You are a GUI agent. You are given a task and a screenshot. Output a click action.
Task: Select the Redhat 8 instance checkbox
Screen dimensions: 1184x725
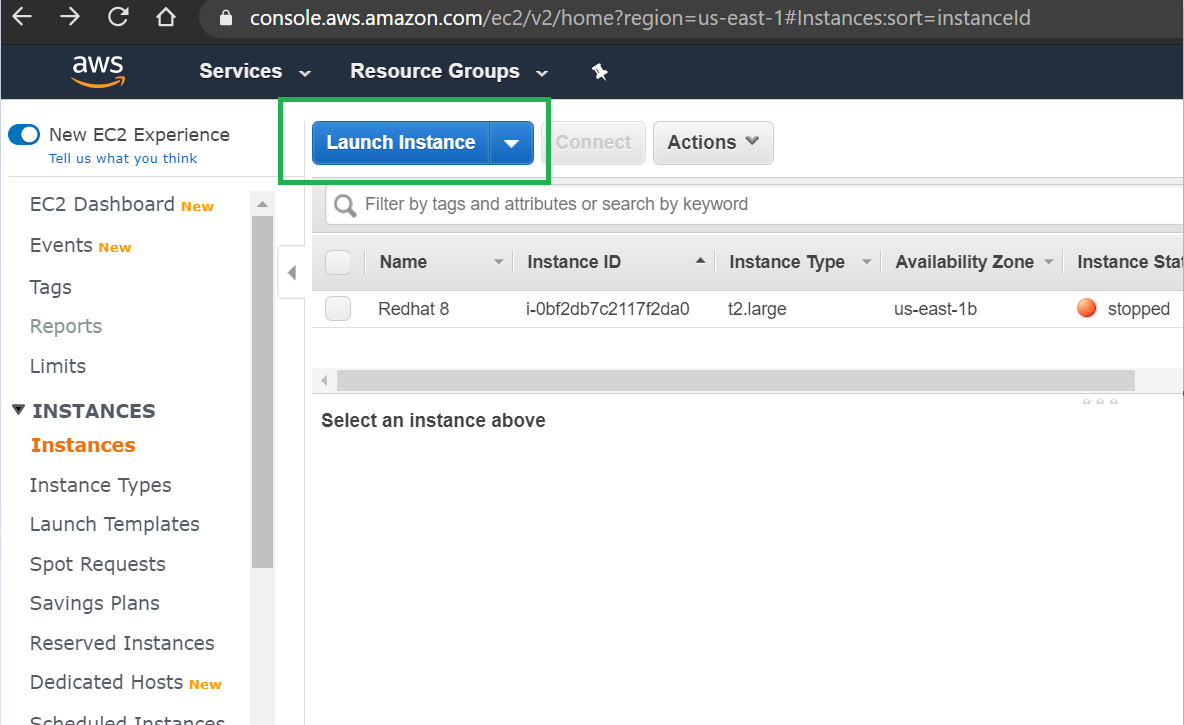(338, 309)
